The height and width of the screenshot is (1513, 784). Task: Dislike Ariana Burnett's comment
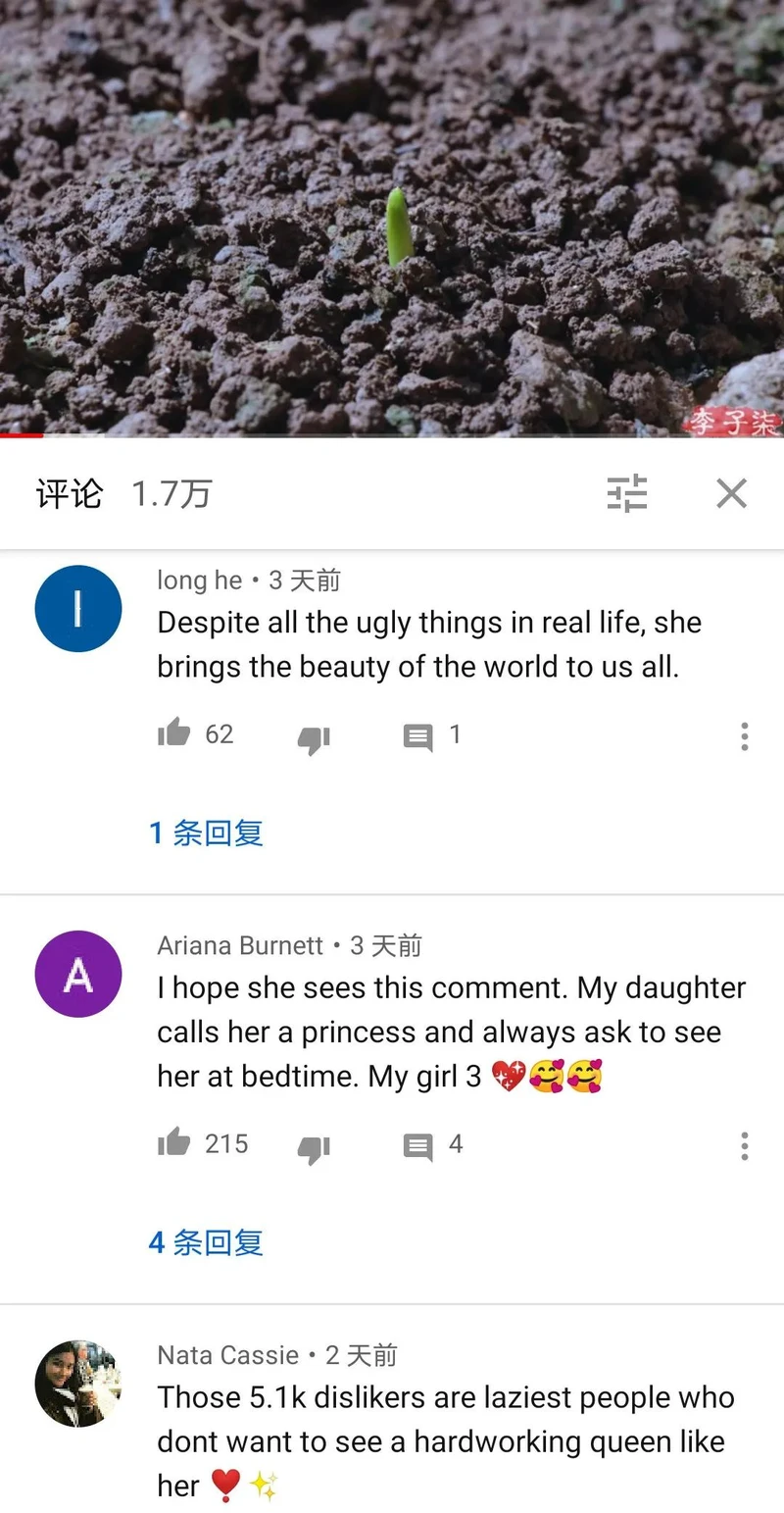[x=314, y=1148]
